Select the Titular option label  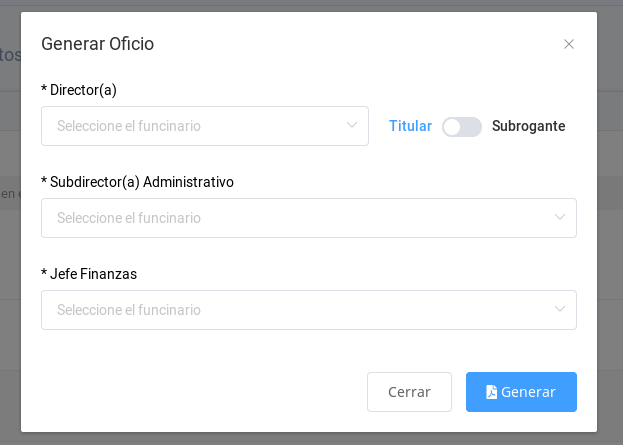[x=410, y=126]
